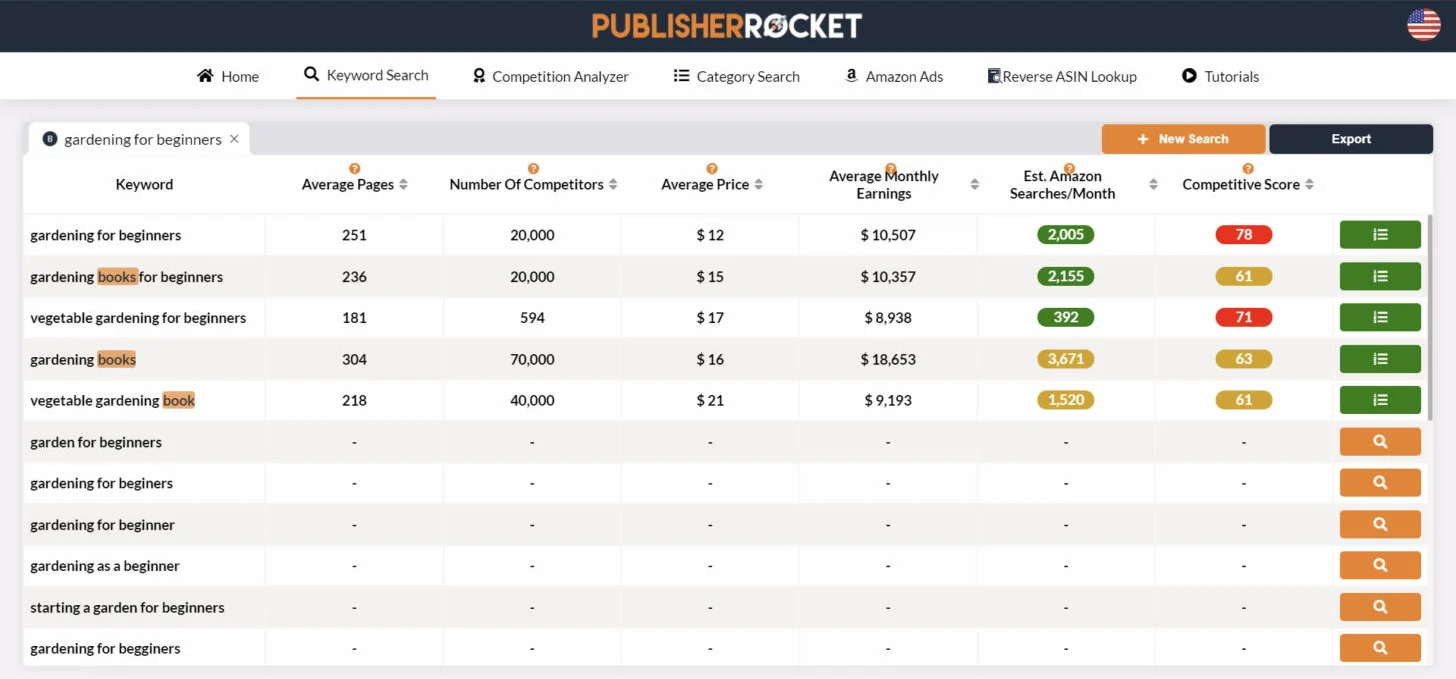The image size is (1456, 679).
Task: Click the $ 18,653 earnings cell
Action: point(888,359)
